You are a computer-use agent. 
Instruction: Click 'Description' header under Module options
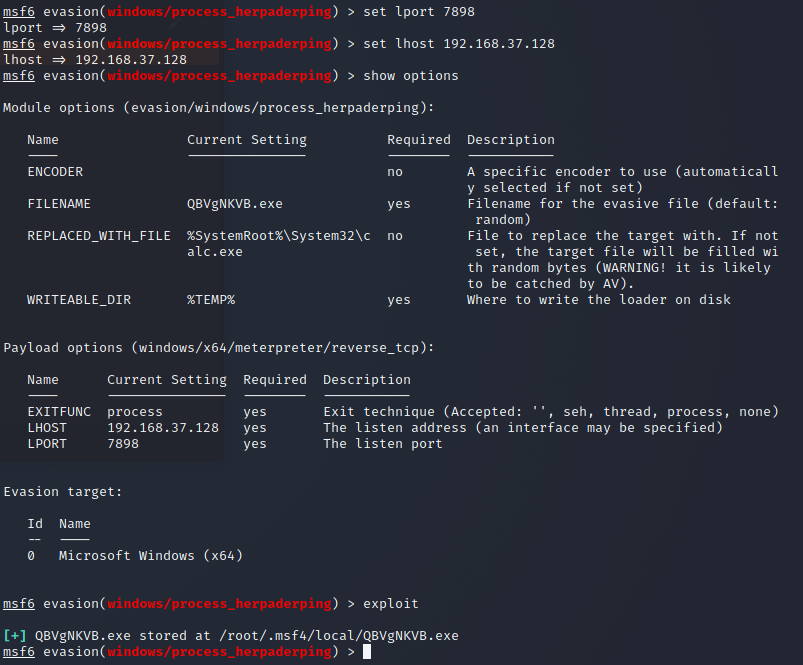click(511, 140)
